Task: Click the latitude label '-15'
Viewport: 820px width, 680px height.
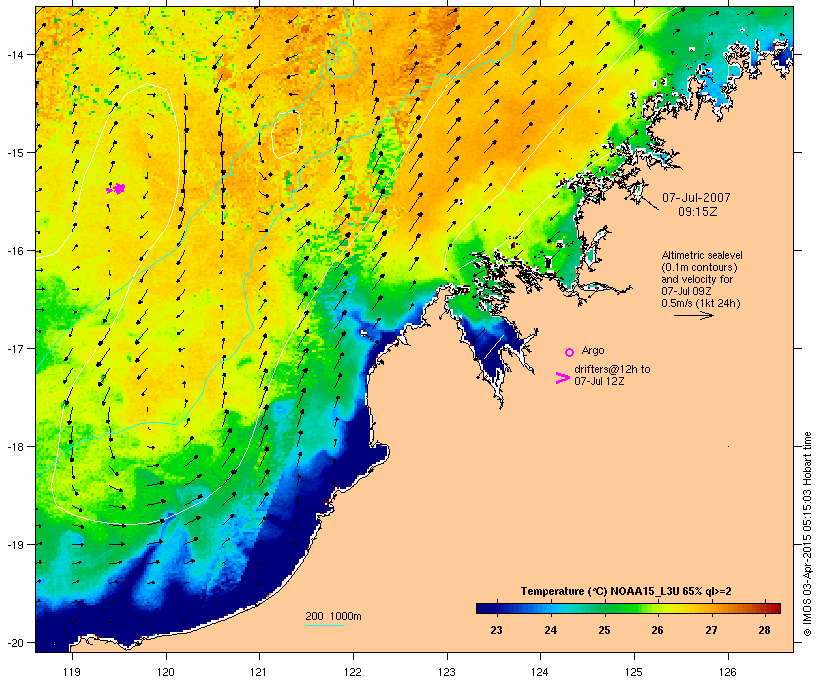Action: click(15, 153)
